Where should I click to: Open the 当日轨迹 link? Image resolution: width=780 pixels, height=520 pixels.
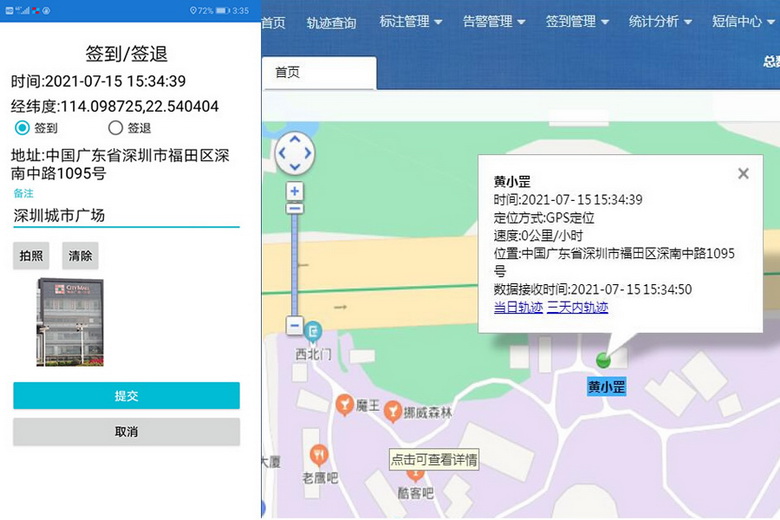[517, 307]
